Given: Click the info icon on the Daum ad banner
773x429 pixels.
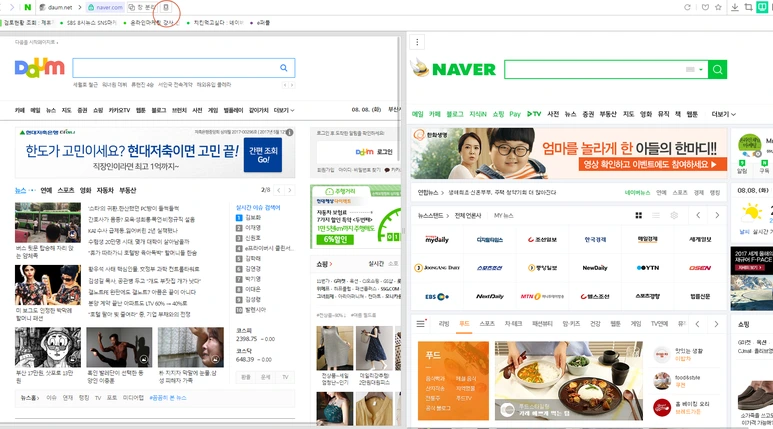Looking at the screenshot, I should [290, 132].
